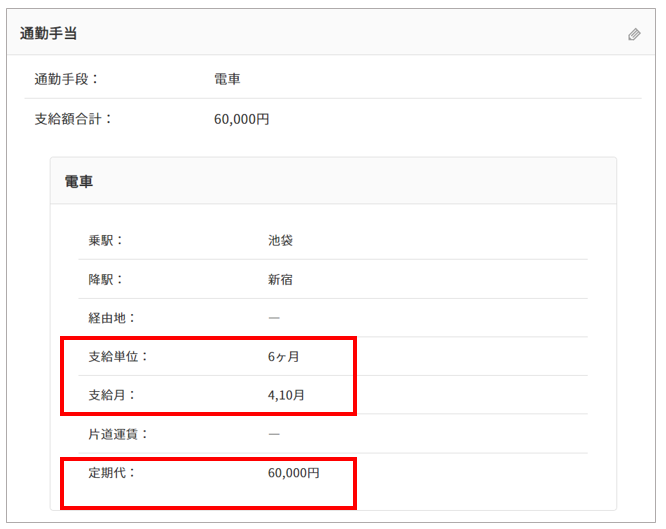Image resolution: width=666 pixels, height=529 pixels.
Task: Click the 経由地 label
Action: pyautogui.click(x=112, y=318)
